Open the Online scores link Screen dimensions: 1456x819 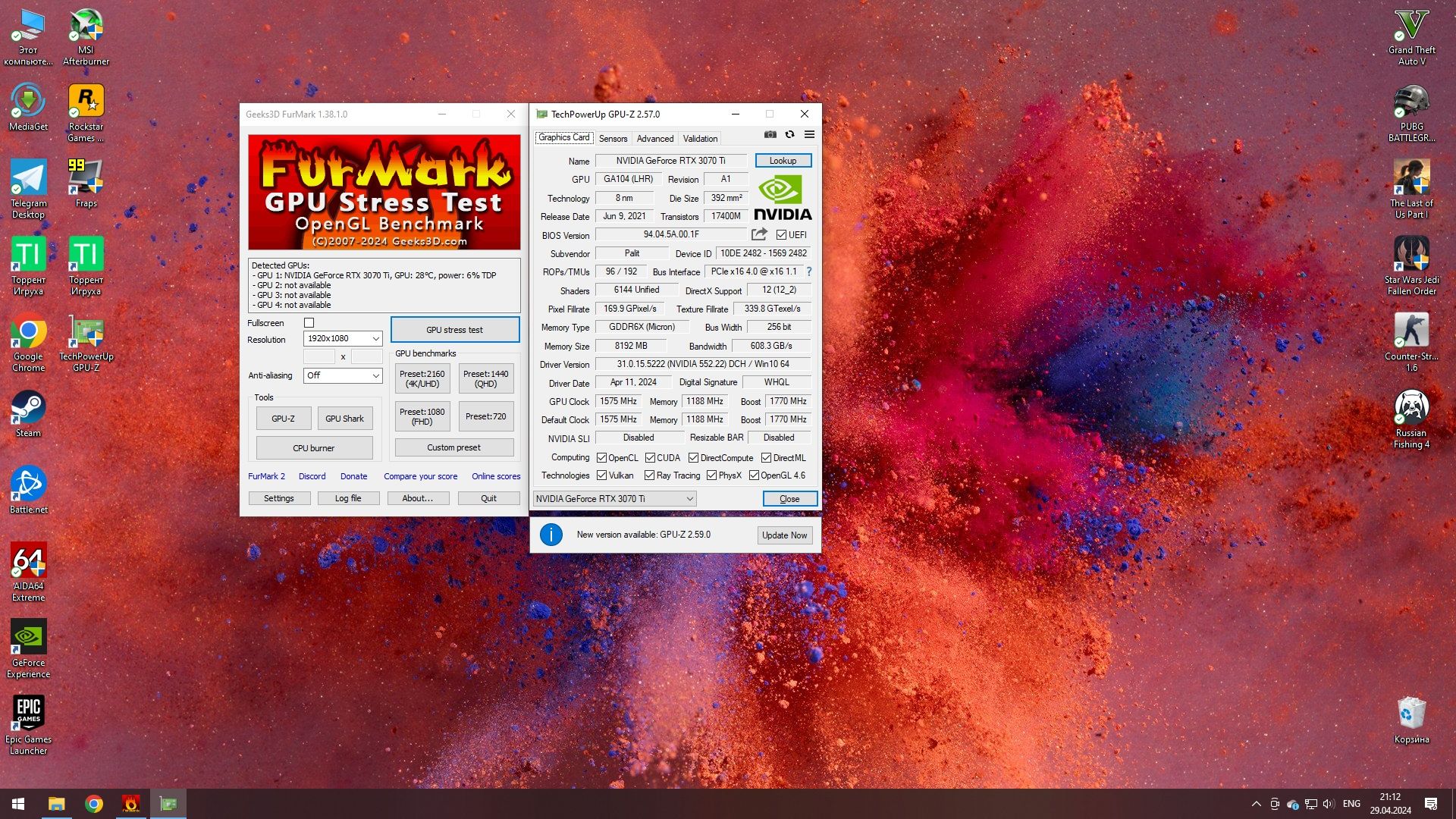point(496,476)
